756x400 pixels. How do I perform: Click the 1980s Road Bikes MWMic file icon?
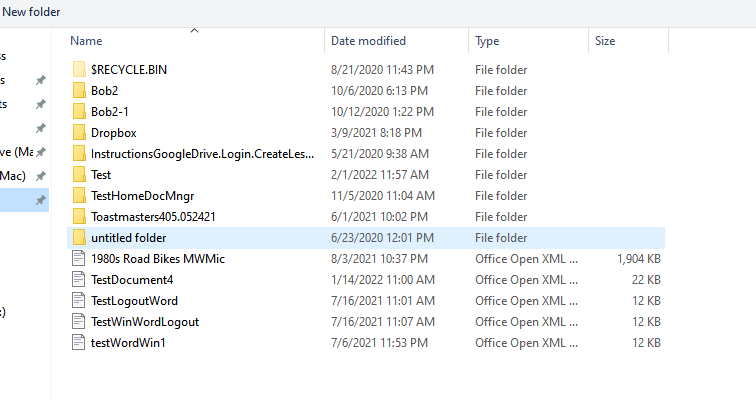pyautogui.click(x=79, y=259)
